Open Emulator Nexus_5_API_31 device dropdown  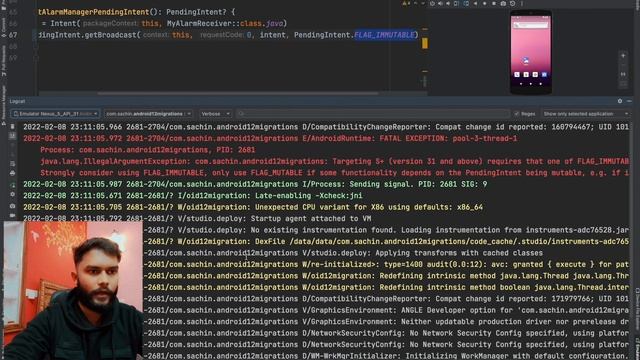tap(55, 114)
